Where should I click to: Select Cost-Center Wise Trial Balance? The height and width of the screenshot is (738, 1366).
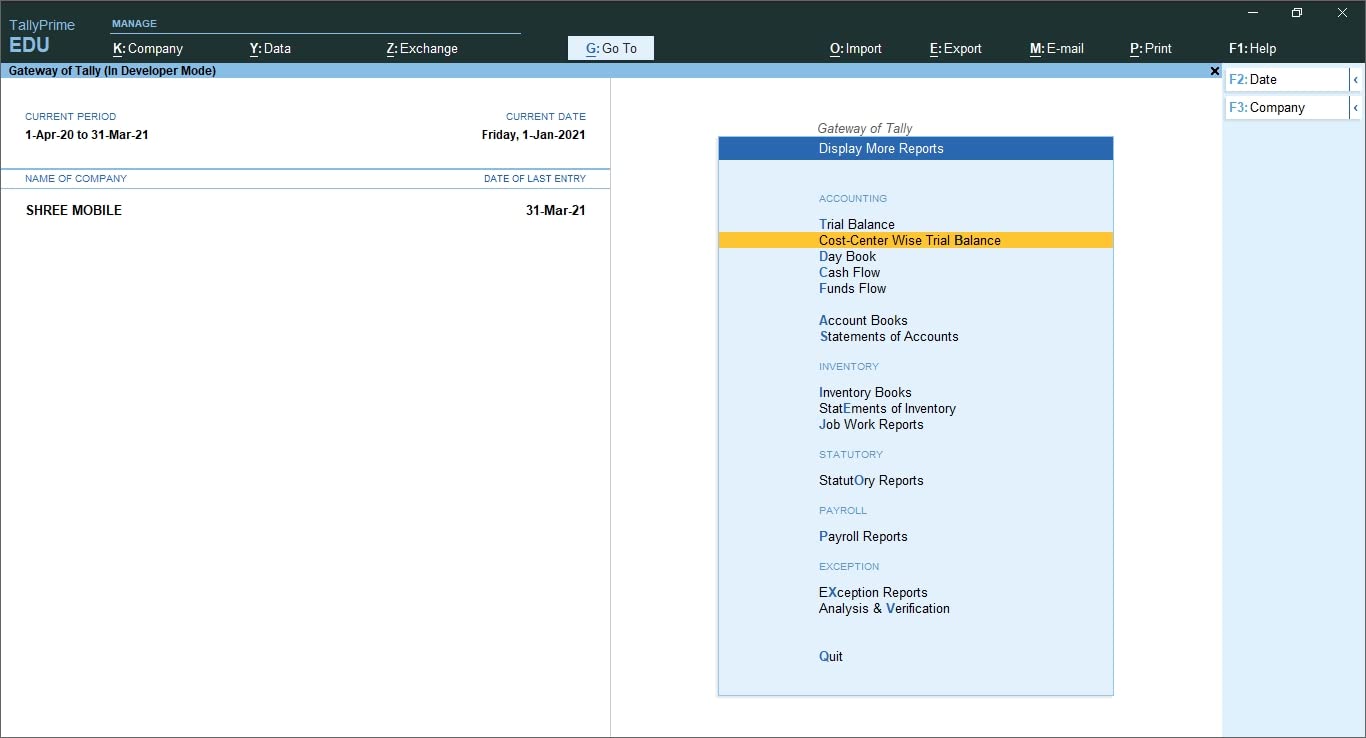[x=909, y=240]
